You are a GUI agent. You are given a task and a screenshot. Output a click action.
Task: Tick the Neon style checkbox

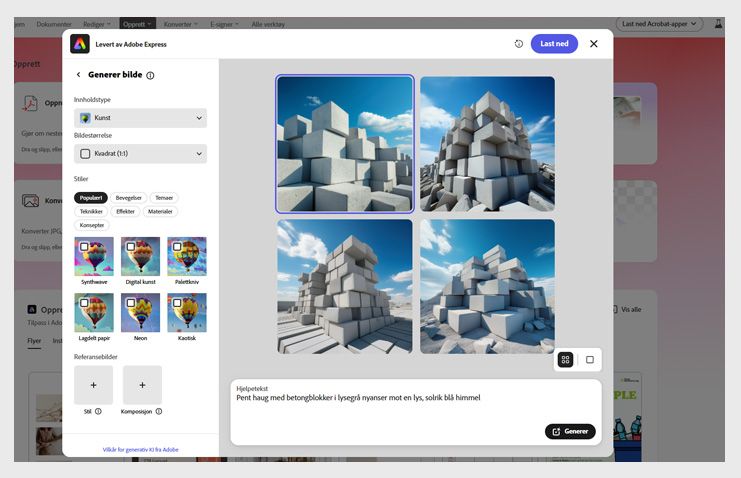(x=131, y=303)
